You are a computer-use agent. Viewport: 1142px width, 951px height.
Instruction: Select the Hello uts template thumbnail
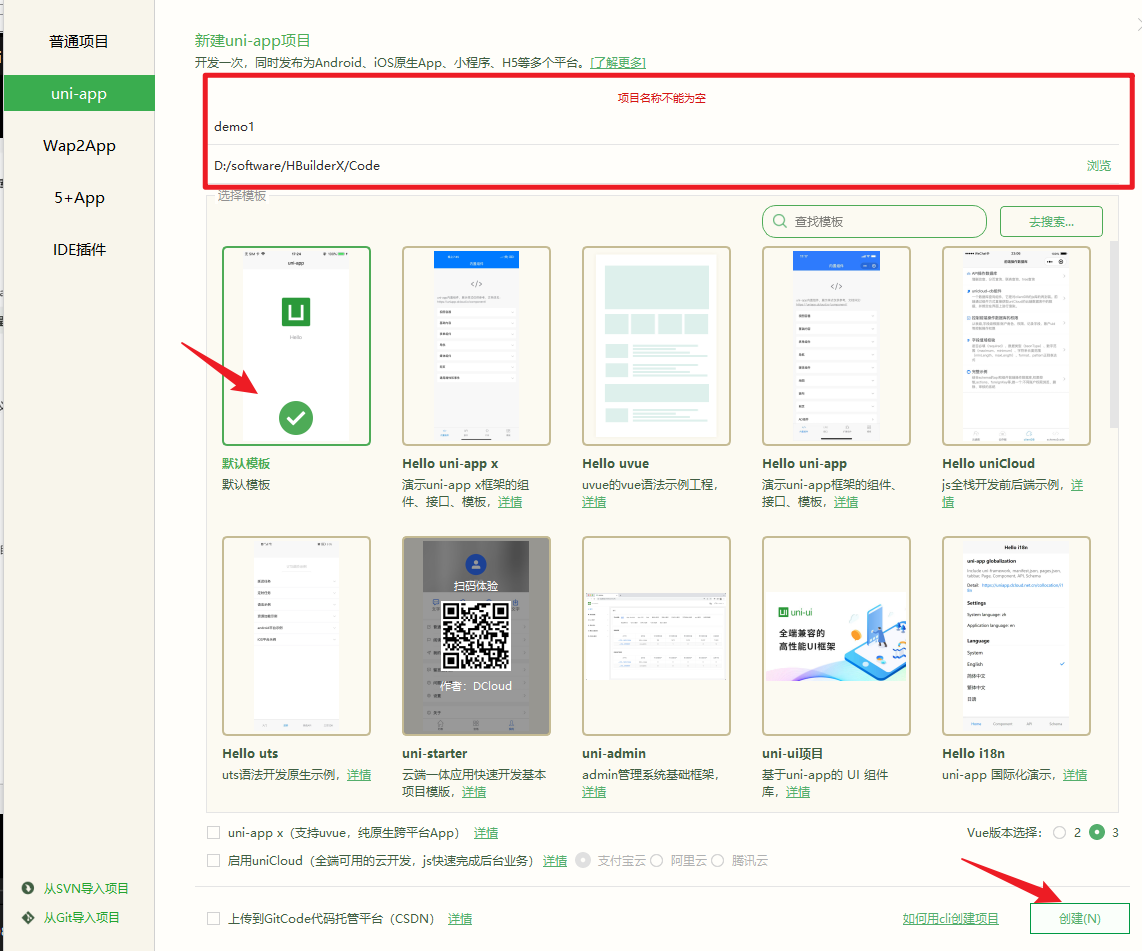click(296, 636)
